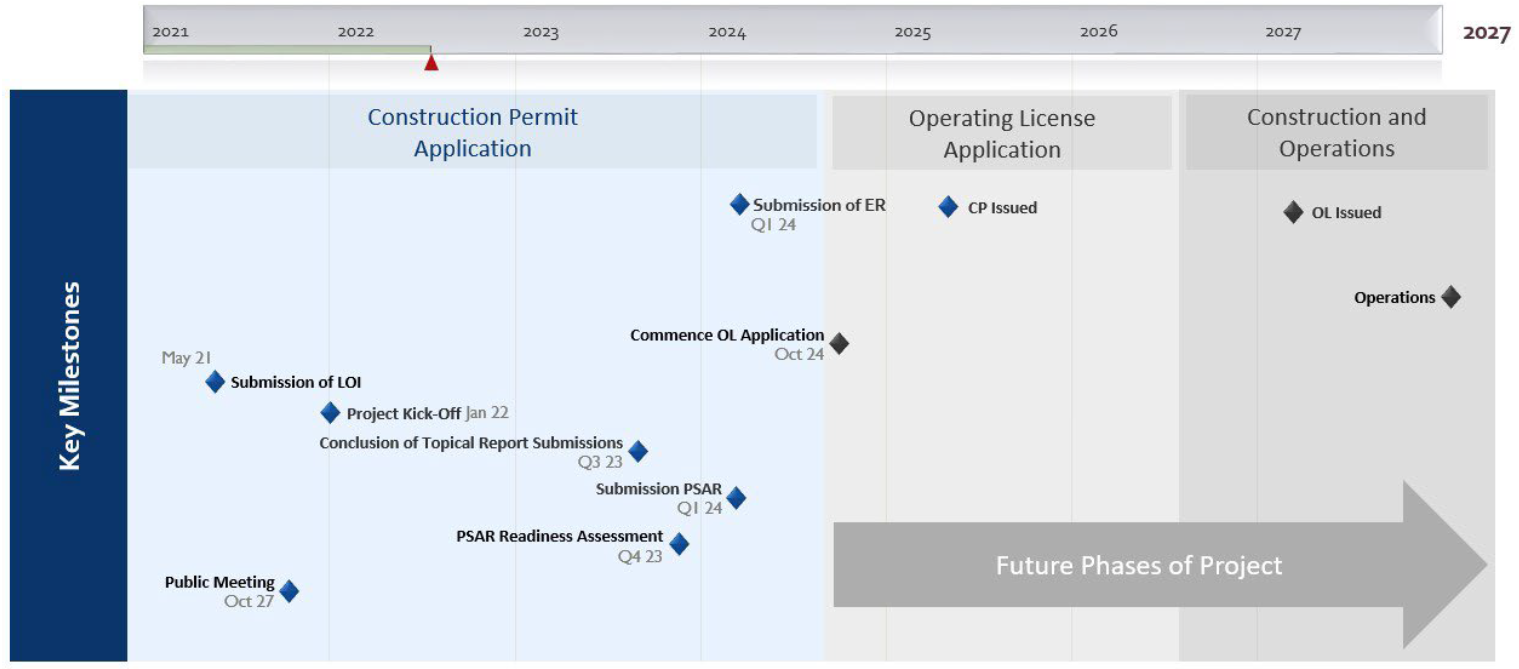
Task: Click the bold 2027 end-year label
Action: point(1486,33)
